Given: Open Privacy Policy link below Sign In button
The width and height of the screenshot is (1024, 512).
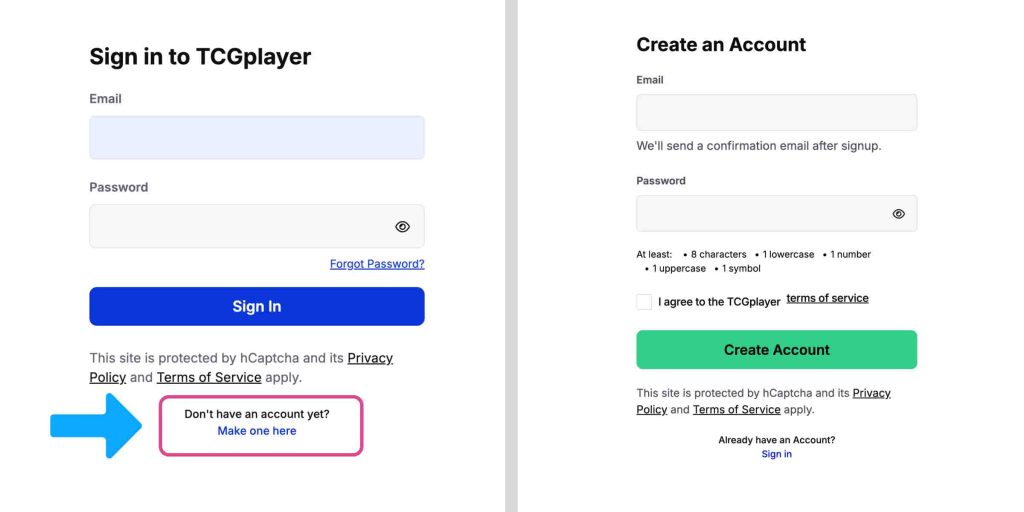Looking at the screenshot, I should pos(370,358).
